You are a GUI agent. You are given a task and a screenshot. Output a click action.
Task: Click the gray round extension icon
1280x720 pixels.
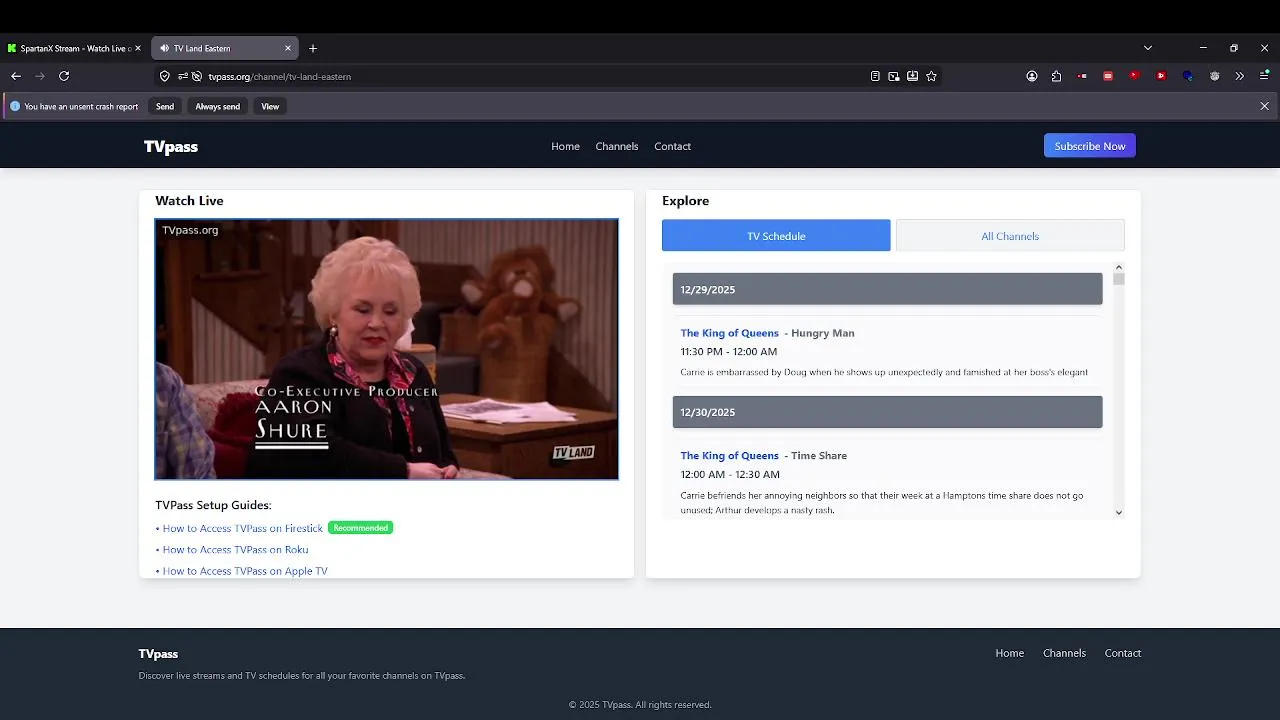point(1214,76)
